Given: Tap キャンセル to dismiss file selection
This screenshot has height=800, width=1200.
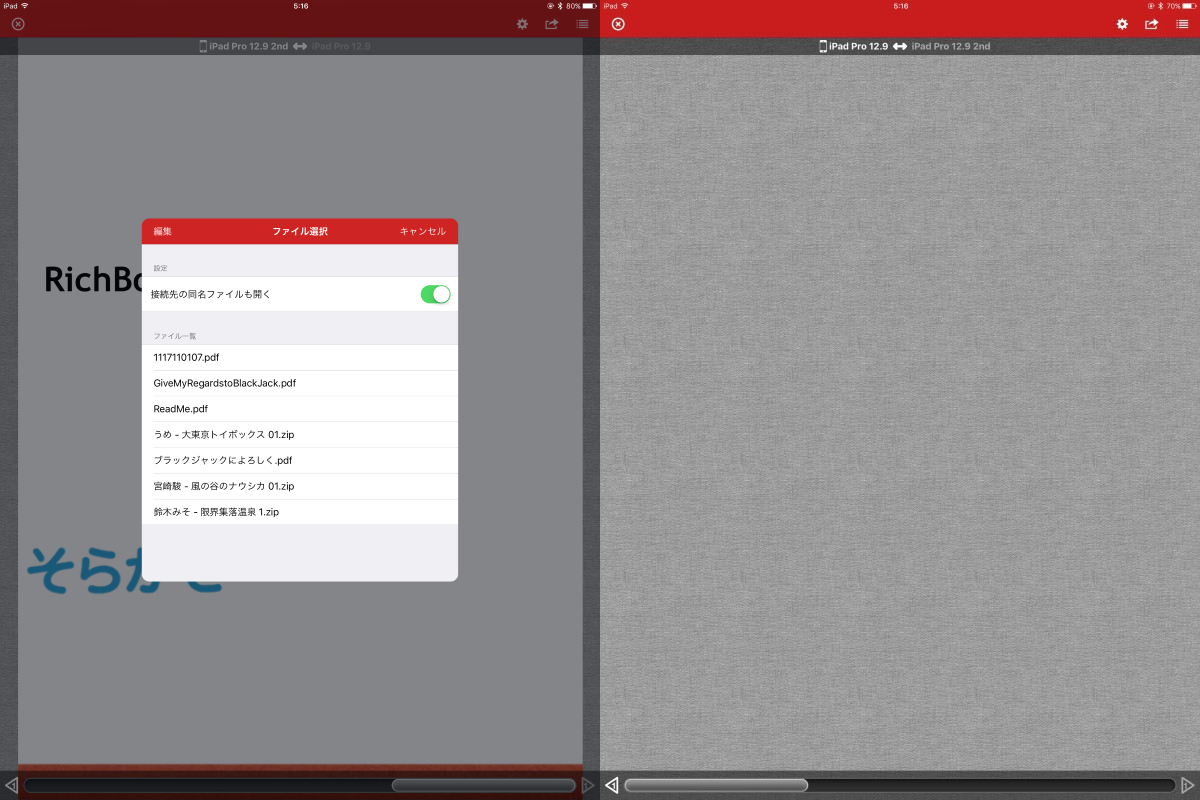Looking at the screenshot, I should point(422,231).
